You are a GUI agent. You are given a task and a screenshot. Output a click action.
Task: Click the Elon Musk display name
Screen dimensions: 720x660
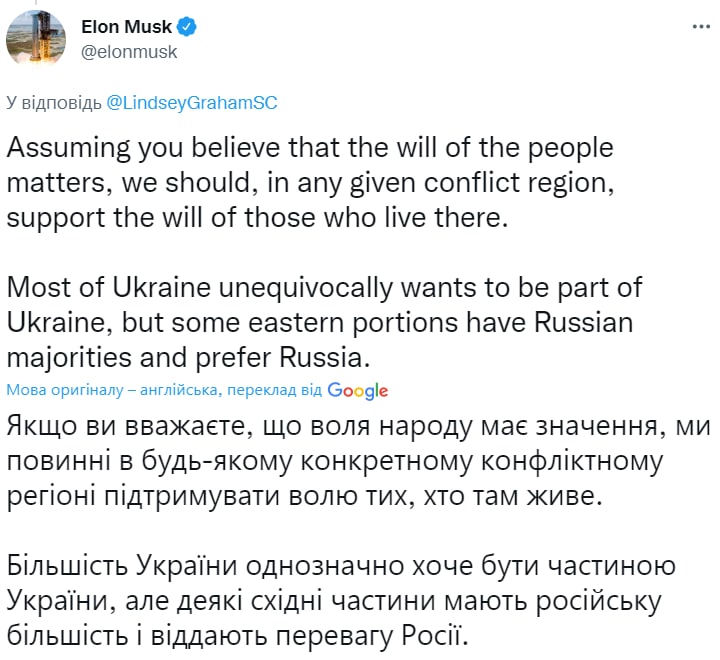(x=125, y=27)
